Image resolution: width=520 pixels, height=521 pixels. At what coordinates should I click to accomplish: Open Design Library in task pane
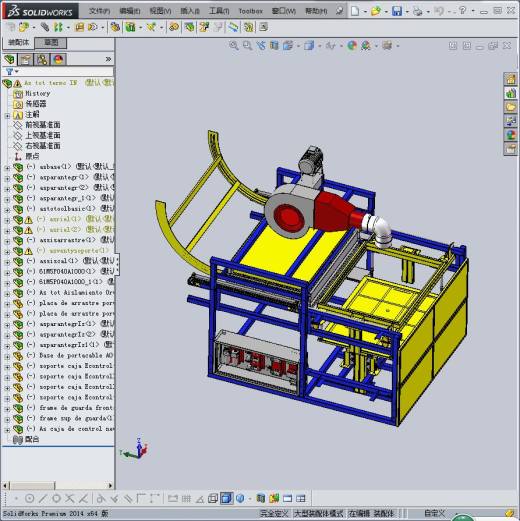click(511, 93)
